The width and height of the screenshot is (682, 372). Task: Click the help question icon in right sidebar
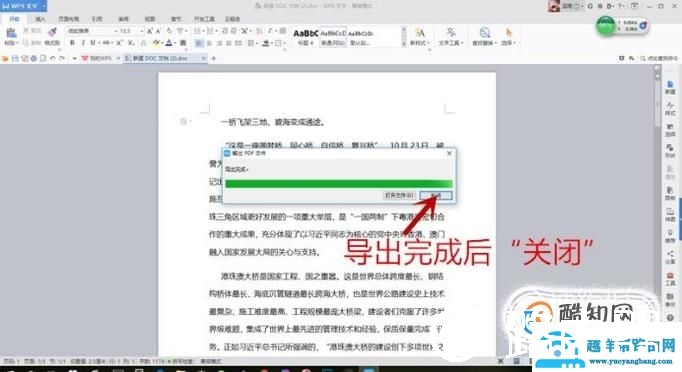pos(670,318)
